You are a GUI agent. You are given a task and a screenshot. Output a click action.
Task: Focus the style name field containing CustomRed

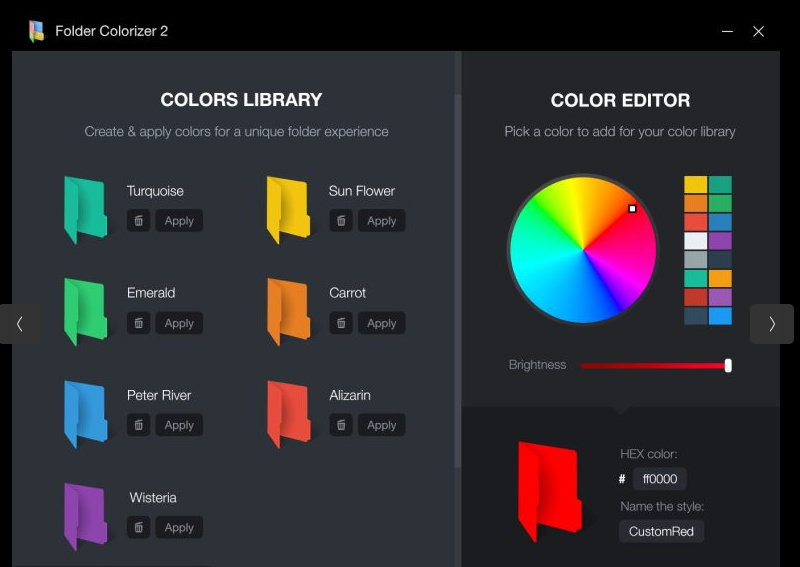tap(661, 531)
